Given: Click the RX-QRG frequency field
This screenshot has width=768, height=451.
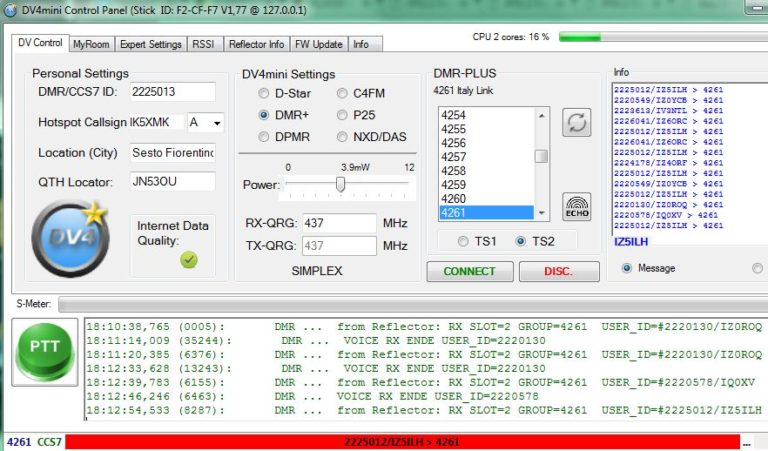Looking at the screenshot, I should click(339, 223).
